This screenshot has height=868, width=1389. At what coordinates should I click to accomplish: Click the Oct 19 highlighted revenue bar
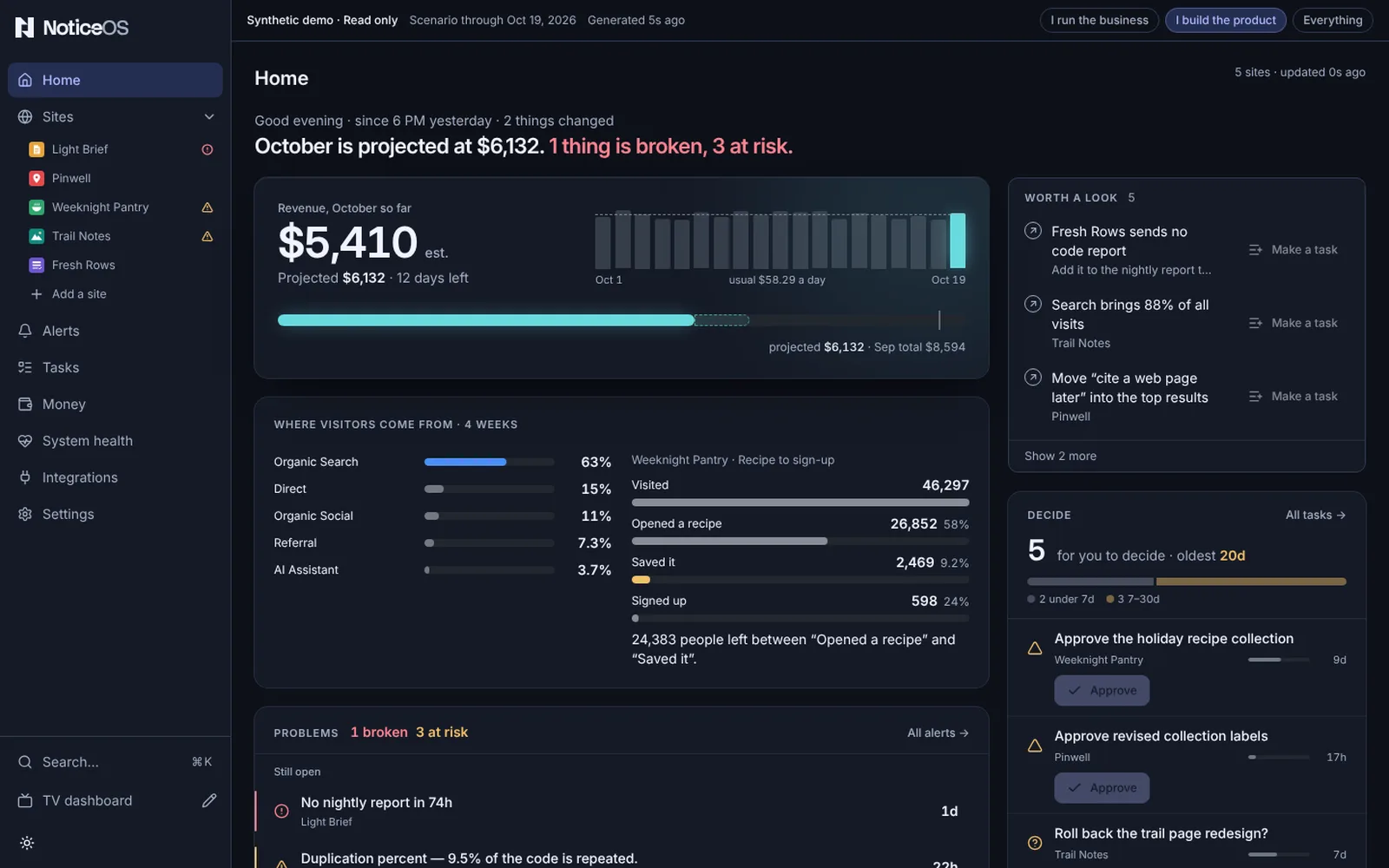pyautogui.click(x=958, y=240)
